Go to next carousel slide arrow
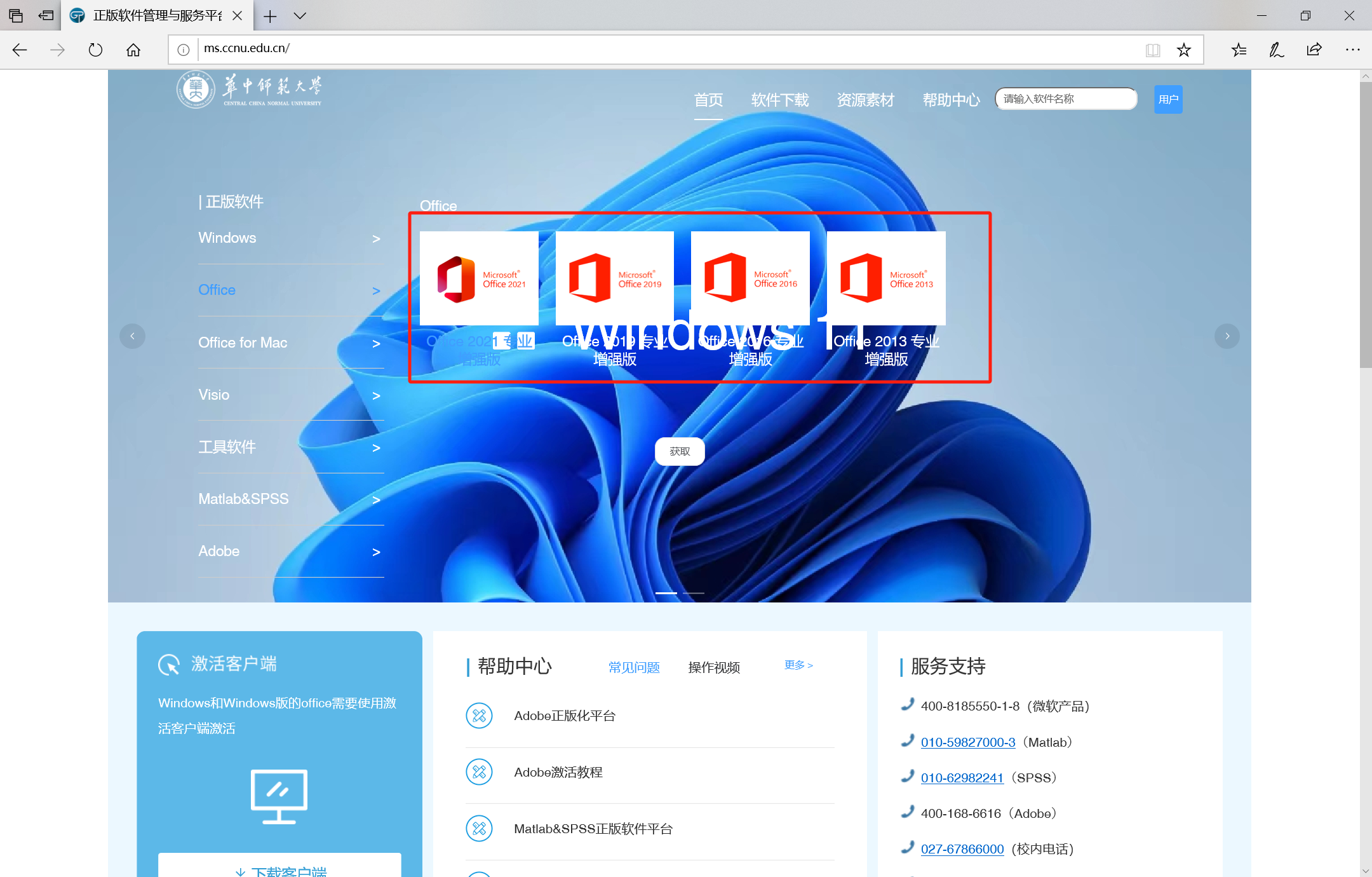This screenshot has height=877, width=1372. 1227,336
